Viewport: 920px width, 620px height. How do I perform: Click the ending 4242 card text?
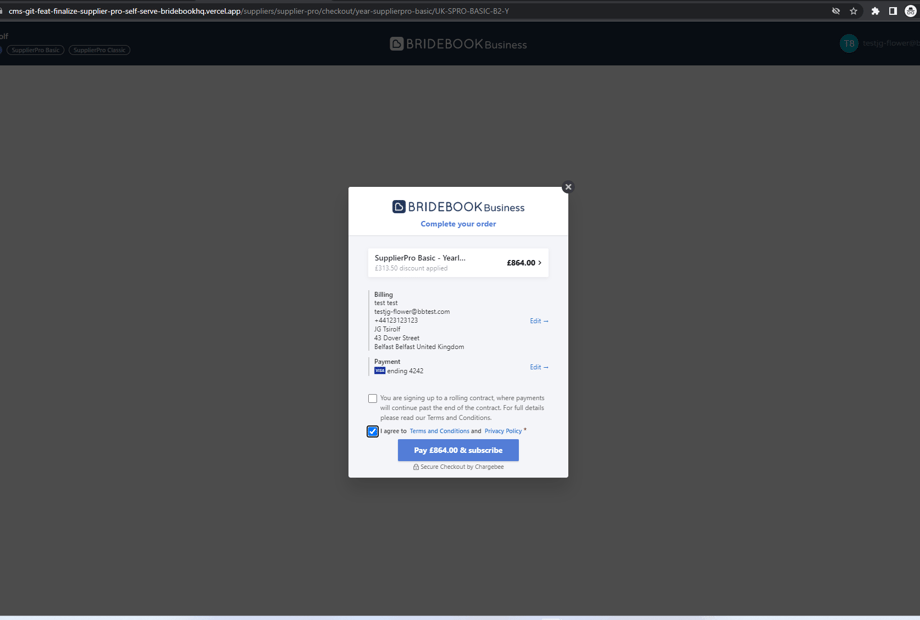click(x=405, y=371)
